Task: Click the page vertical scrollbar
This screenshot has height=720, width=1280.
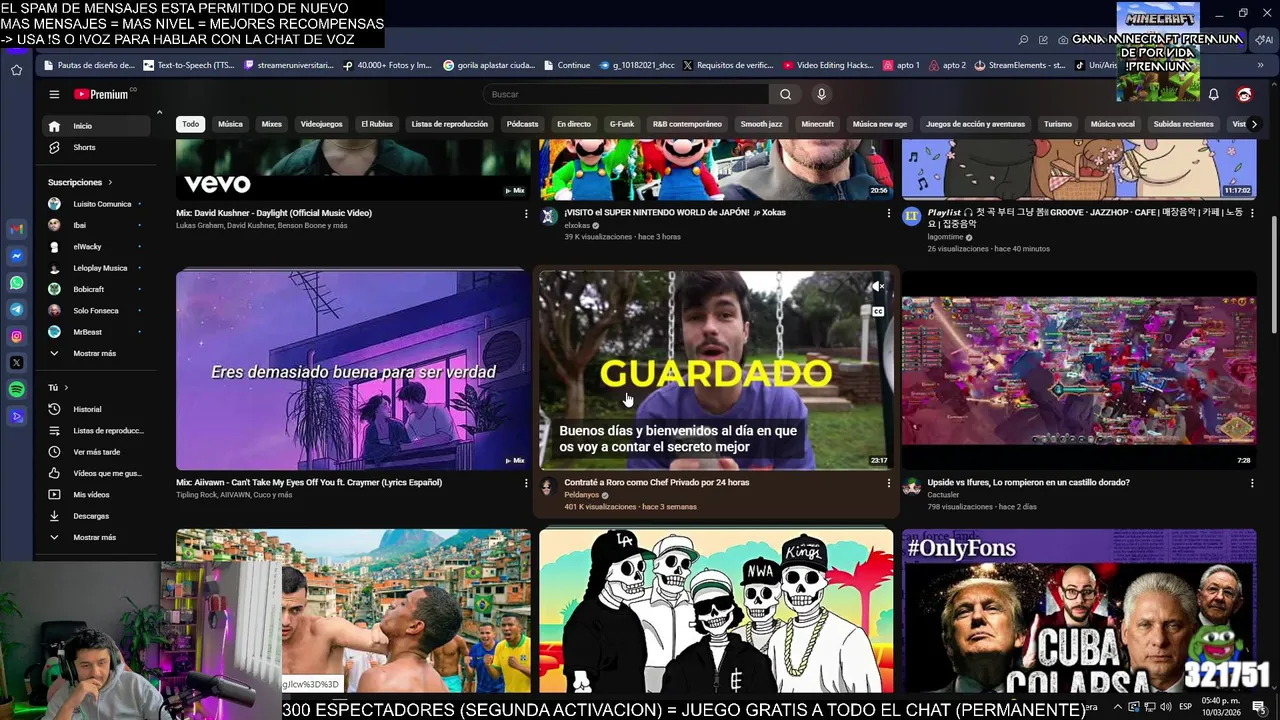Action: pos(1273,274)
